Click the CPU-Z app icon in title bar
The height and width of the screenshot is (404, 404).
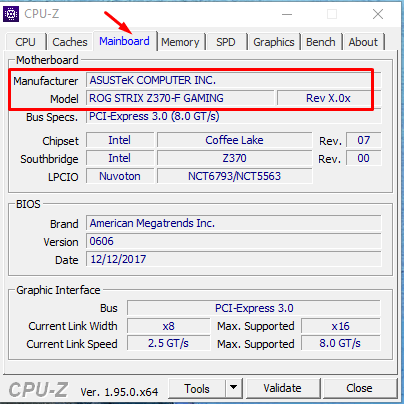(x=11, y=14)
